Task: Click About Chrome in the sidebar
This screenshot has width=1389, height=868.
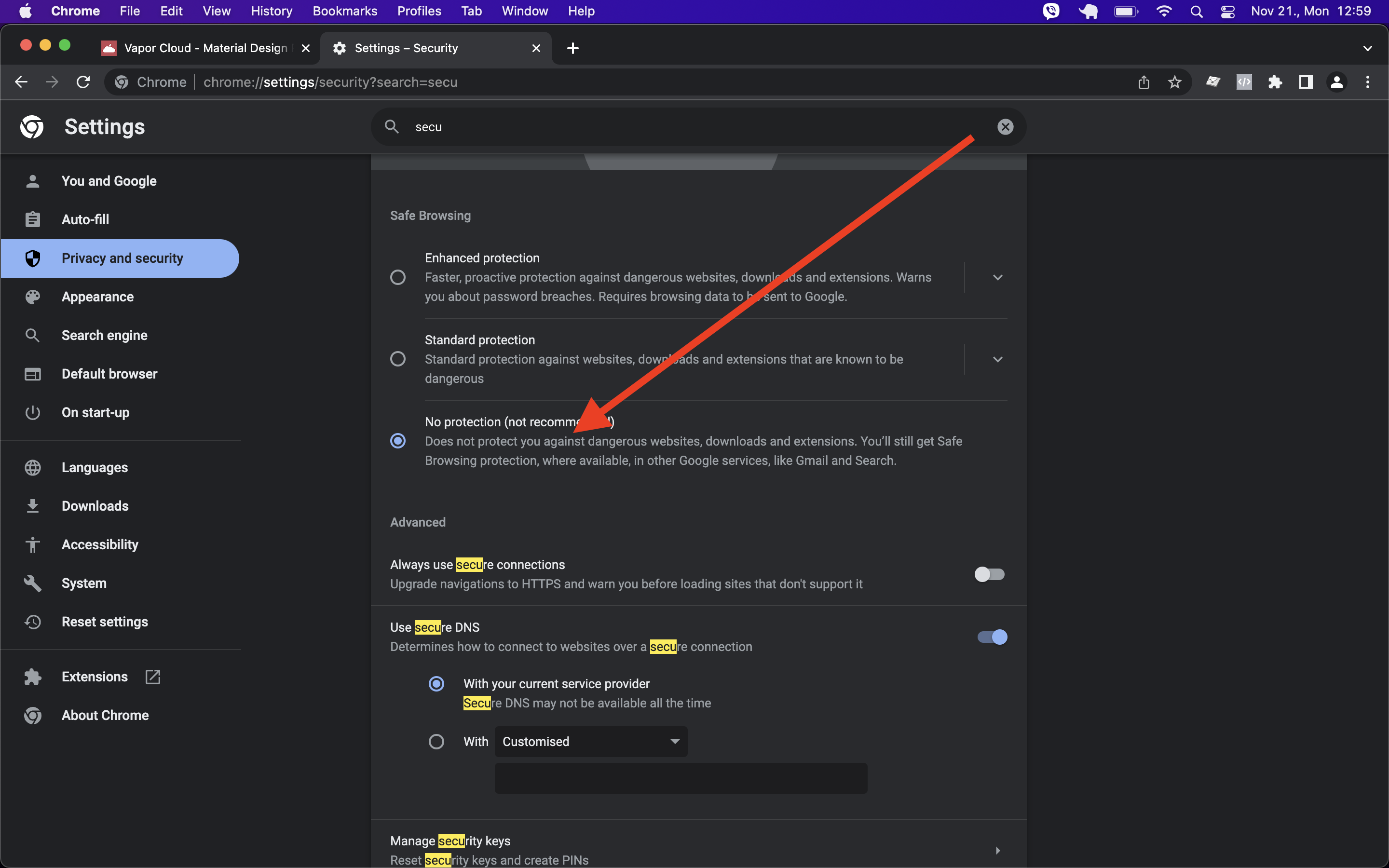Action: coord(105,715)
